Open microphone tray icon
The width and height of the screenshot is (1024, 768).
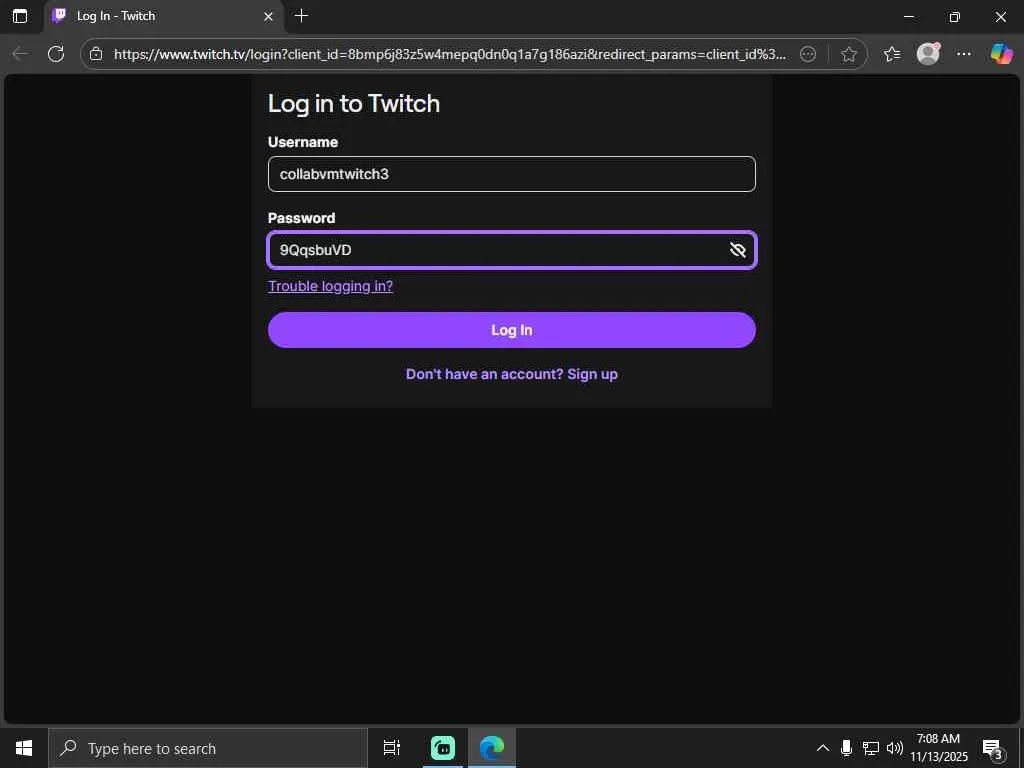pyautogui.click(x=846, y=748)
